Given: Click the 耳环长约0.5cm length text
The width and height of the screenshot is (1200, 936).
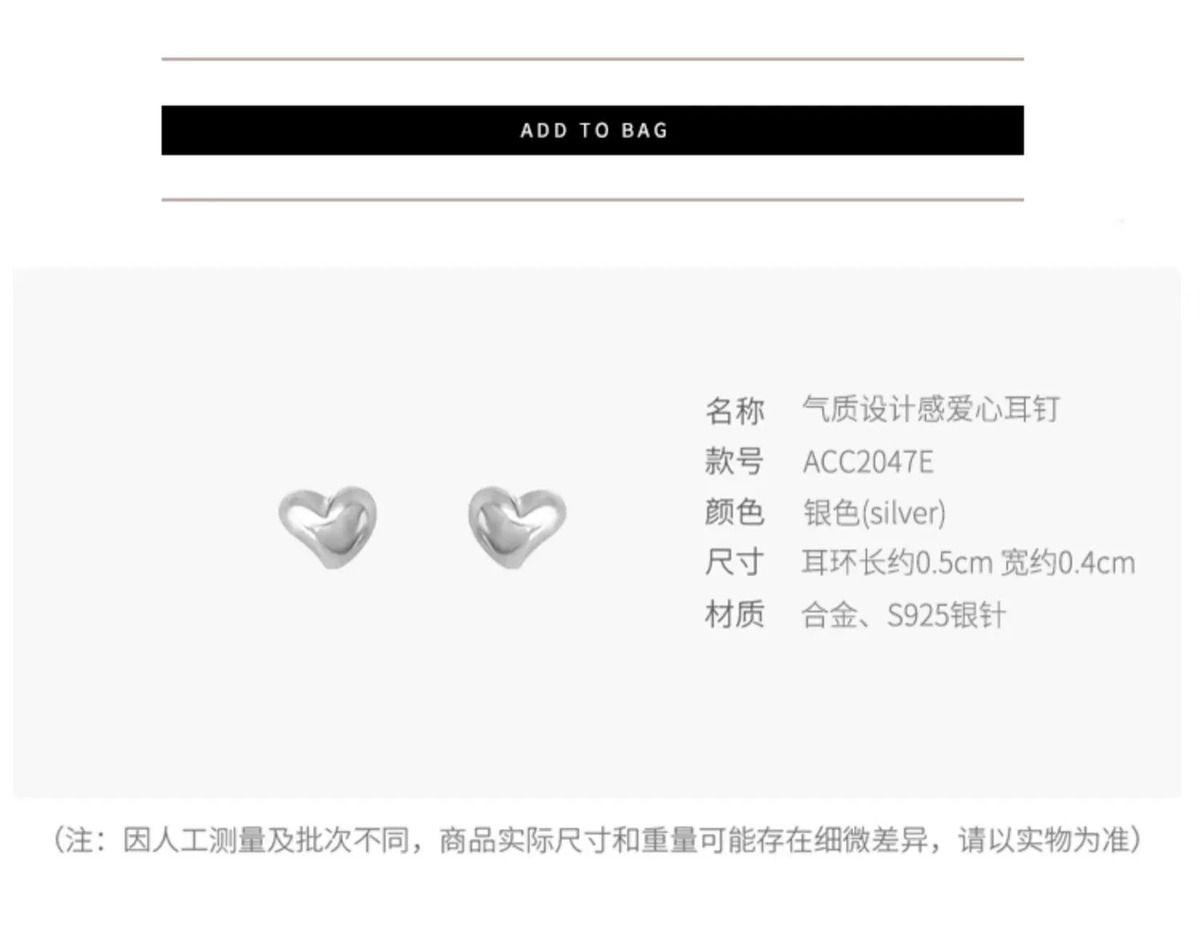Looking at the screenshot, I should tap(896, 563).
